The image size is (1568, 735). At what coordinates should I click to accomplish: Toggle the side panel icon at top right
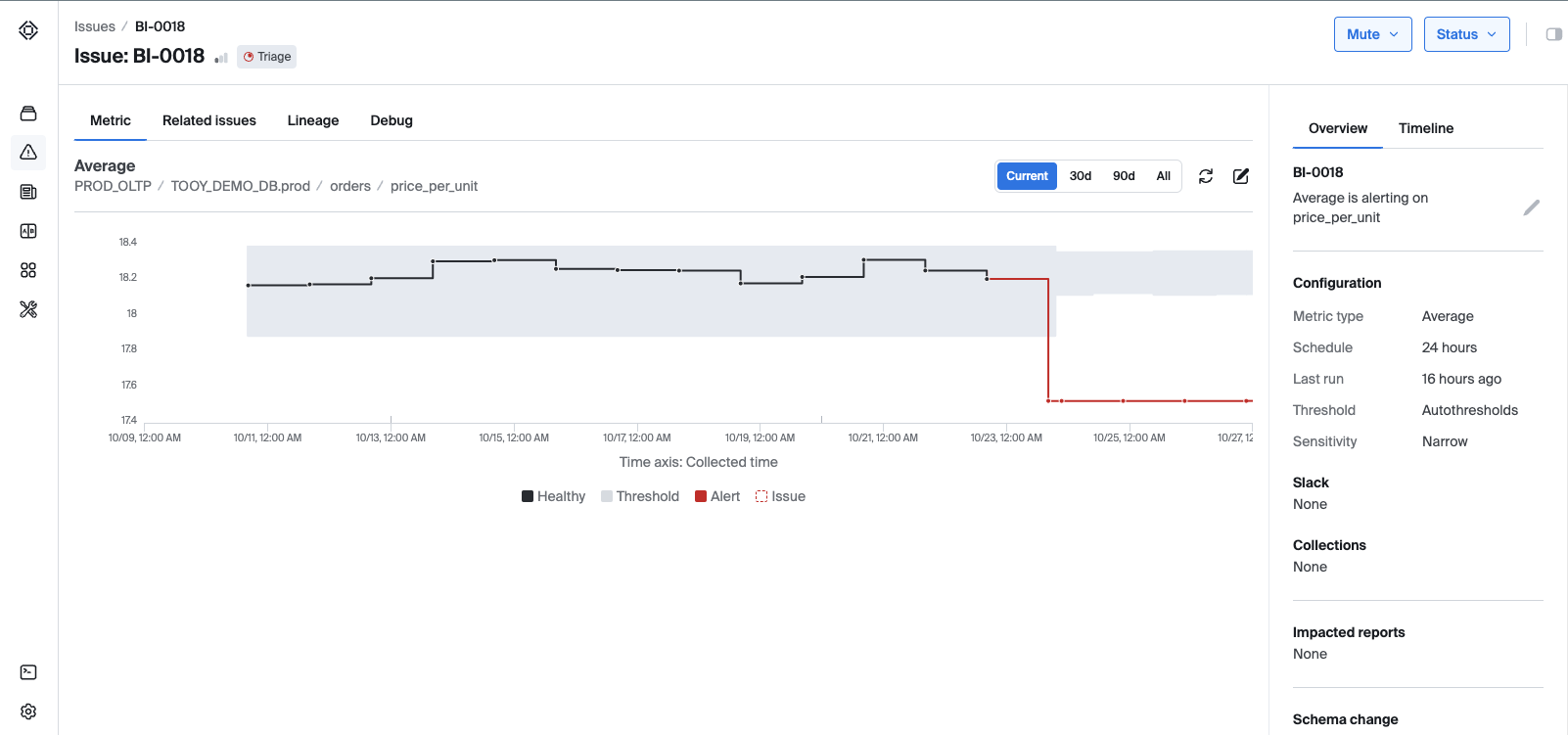1554,34
